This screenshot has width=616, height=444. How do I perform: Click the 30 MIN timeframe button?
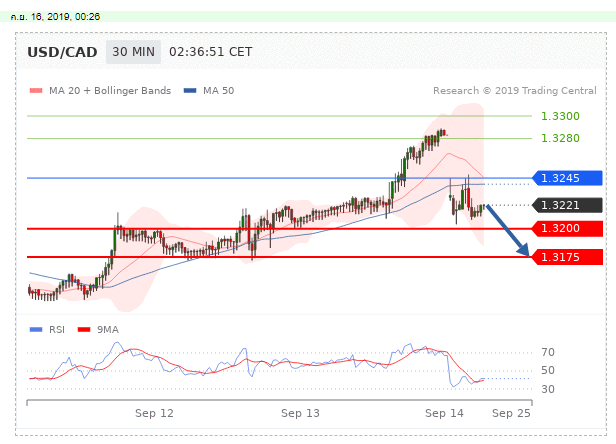133,52
